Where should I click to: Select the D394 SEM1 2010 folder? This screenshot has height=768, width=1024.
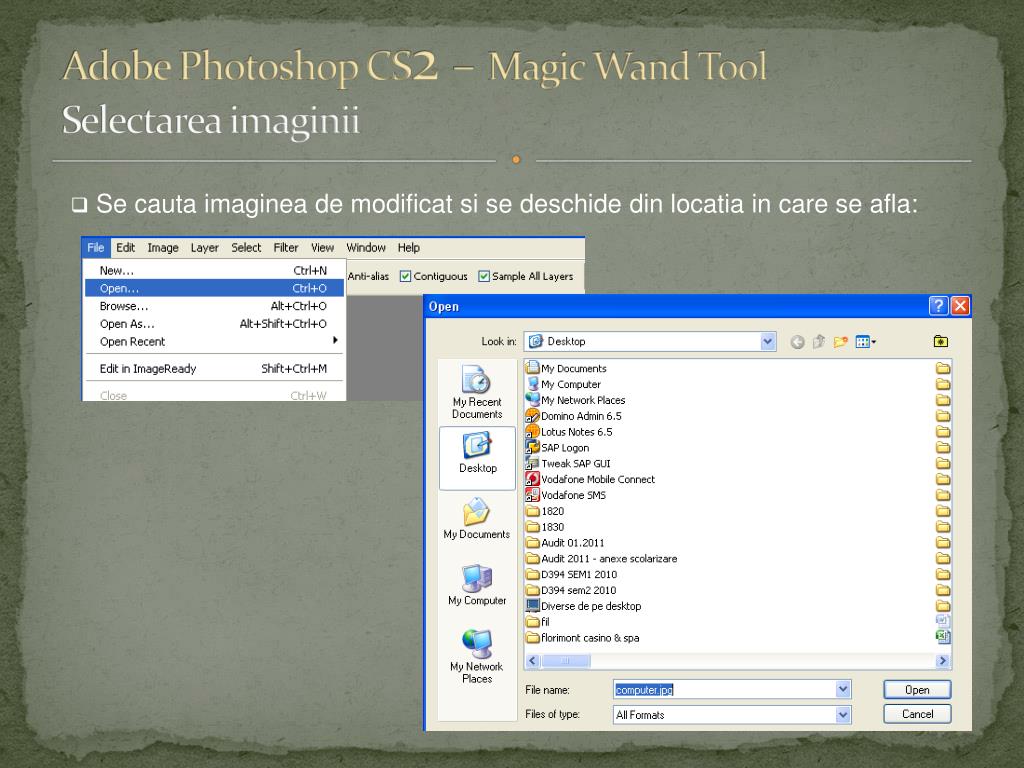pyautogui.click(x=572, y=574)
